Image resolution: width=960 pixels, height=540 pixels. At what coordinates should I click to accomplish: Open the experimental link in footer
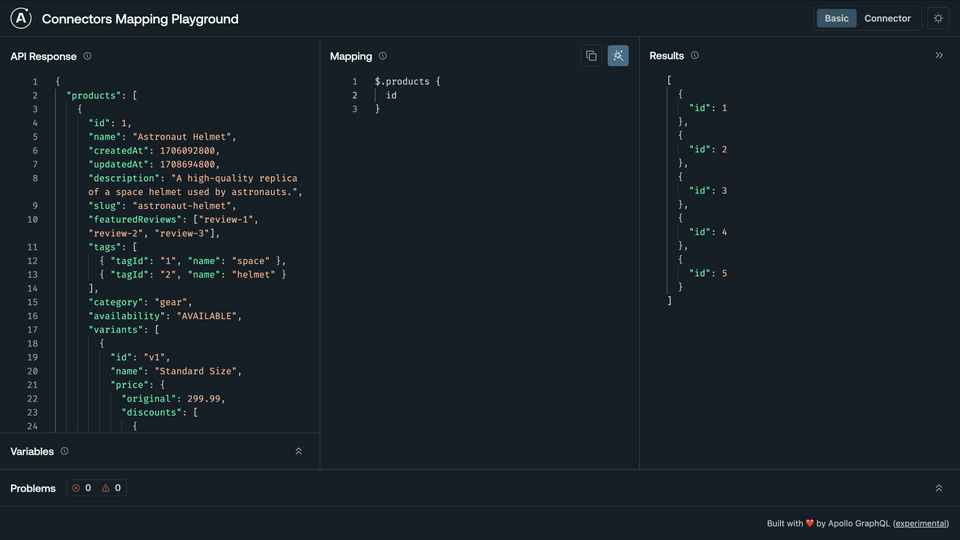pyautogui.click(x=921, y=523)
